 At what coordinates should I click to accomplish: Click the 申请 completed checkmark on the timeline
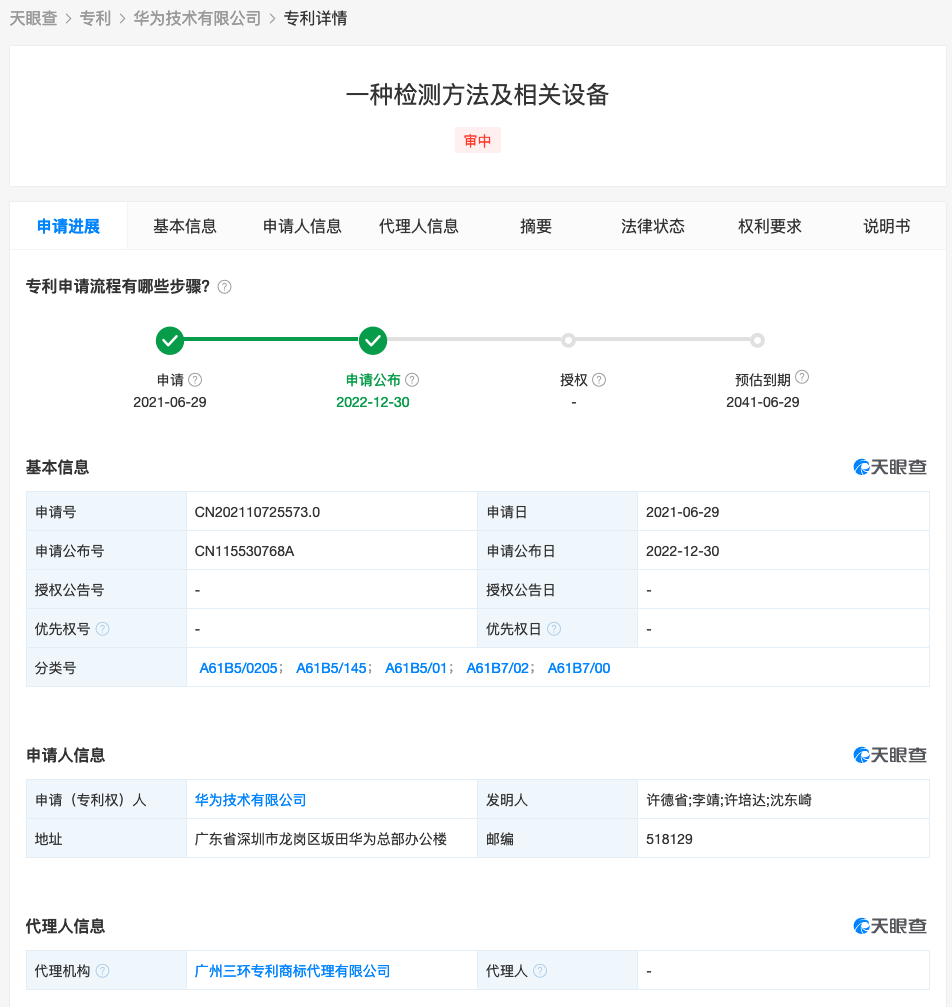pos(170,341)
